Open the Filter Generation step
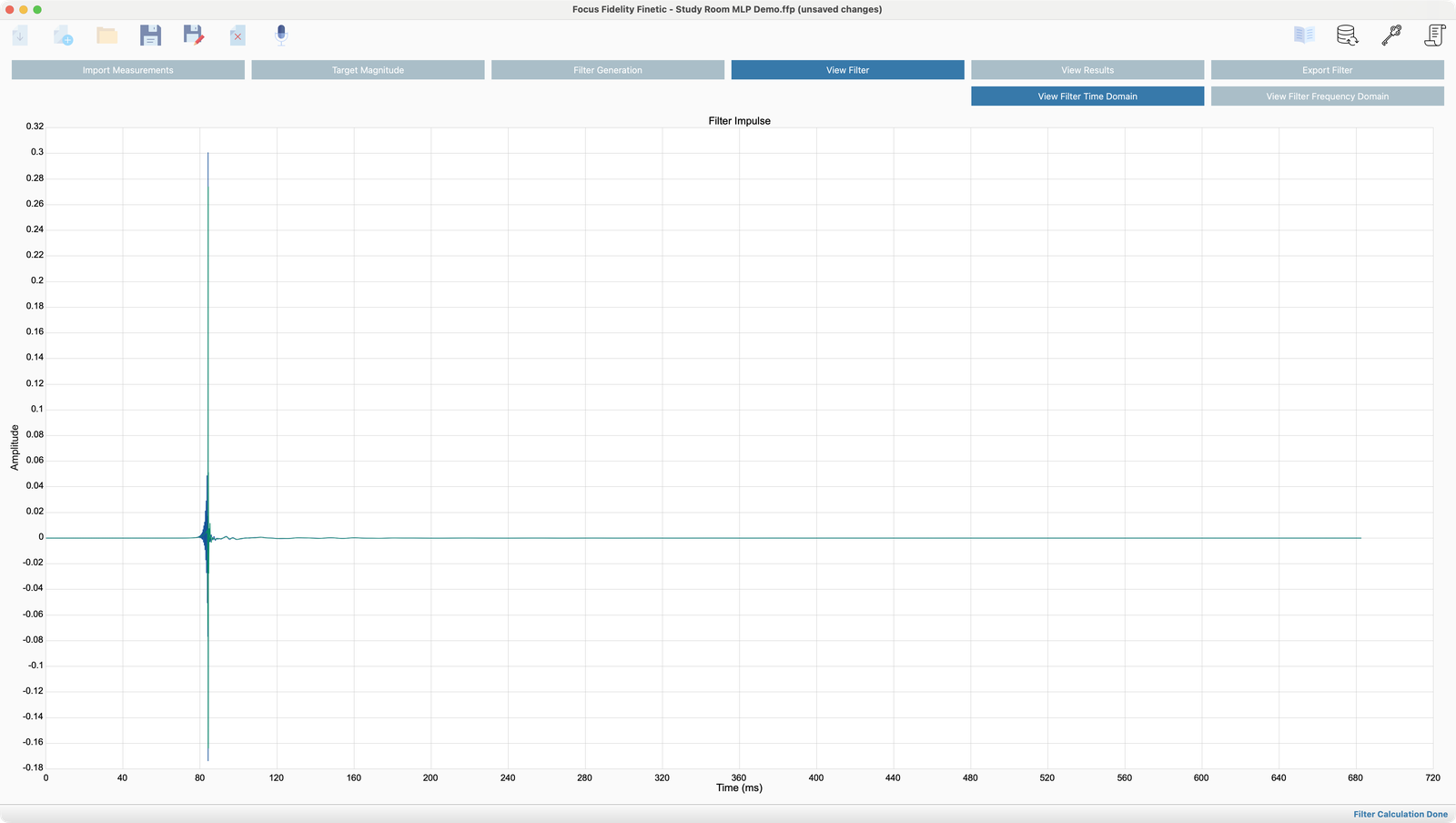This screenshot has height=823, width=1456. coord(608,70)
